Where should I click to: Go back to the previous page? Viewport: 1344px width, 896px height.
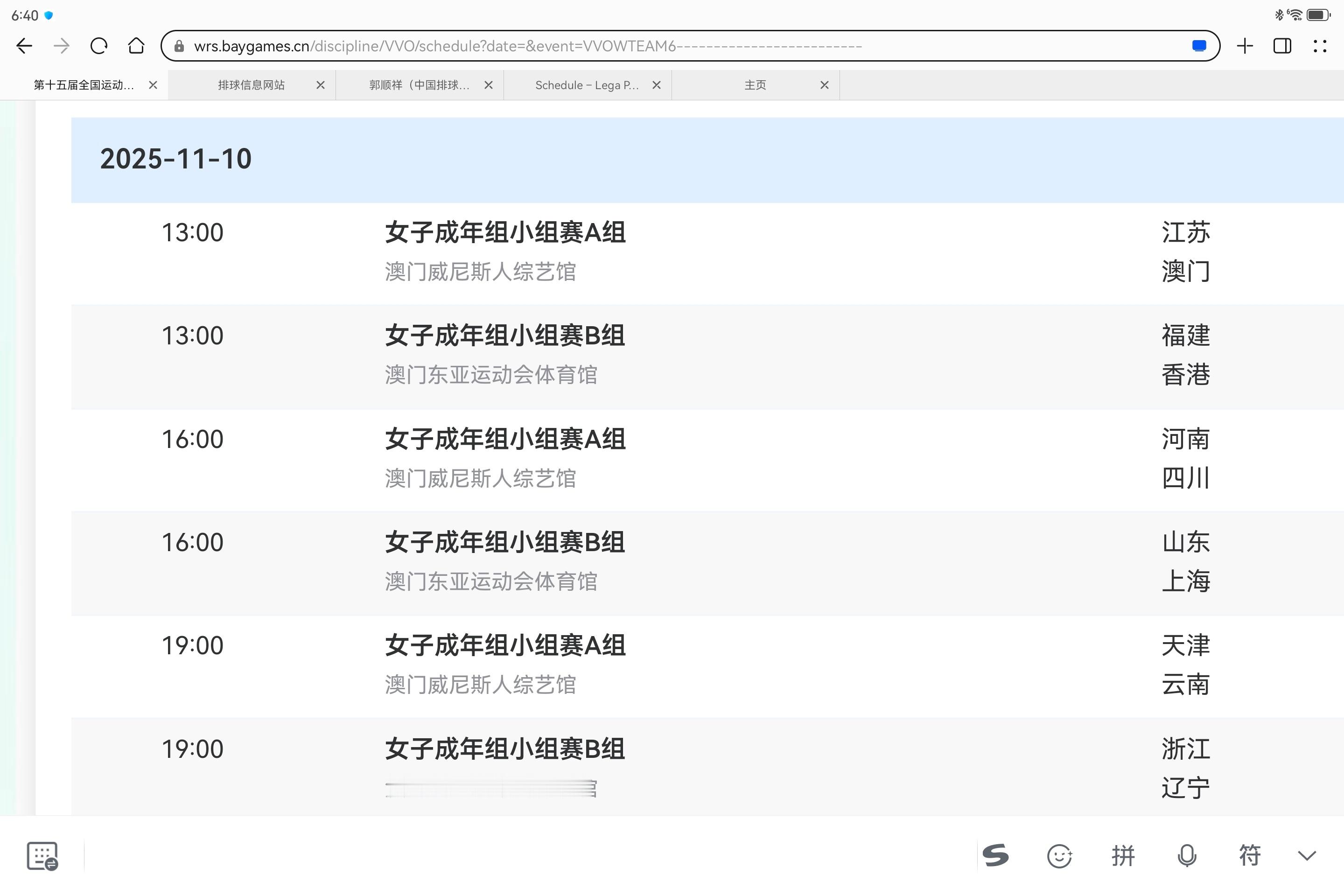tap(24, 46)
